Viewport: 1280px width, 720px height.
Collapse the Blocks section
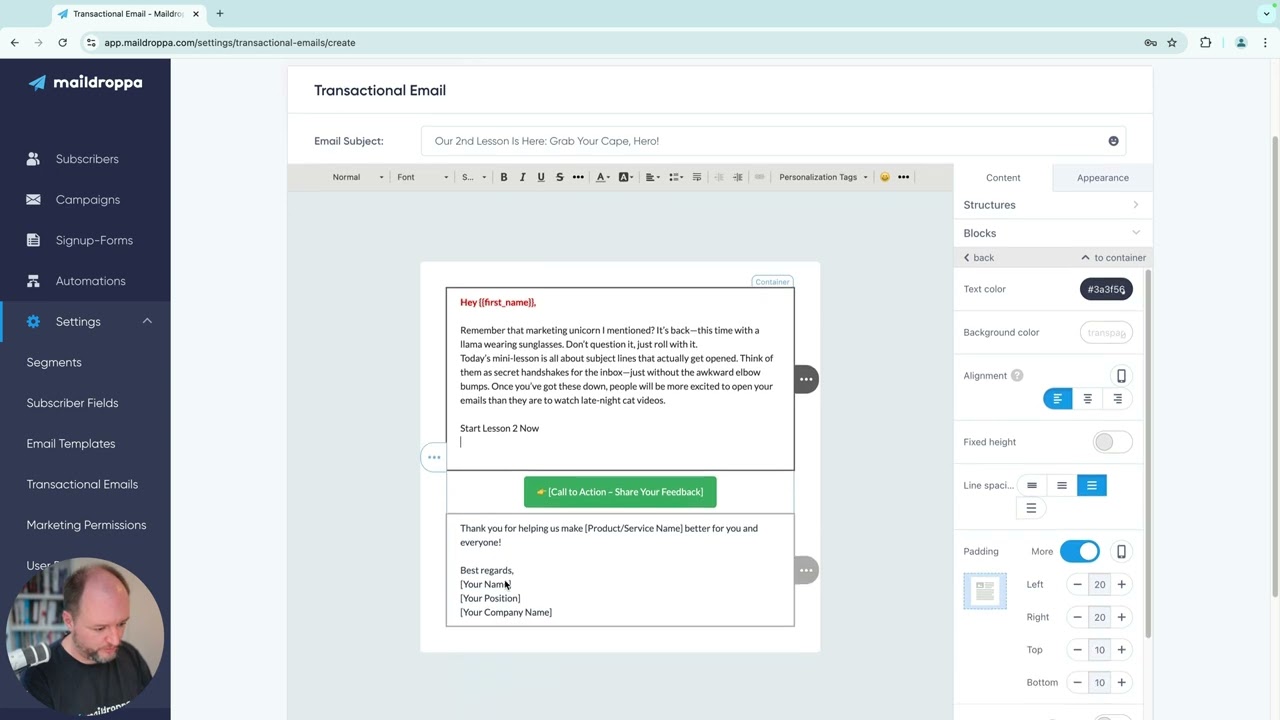(1052, 233)
